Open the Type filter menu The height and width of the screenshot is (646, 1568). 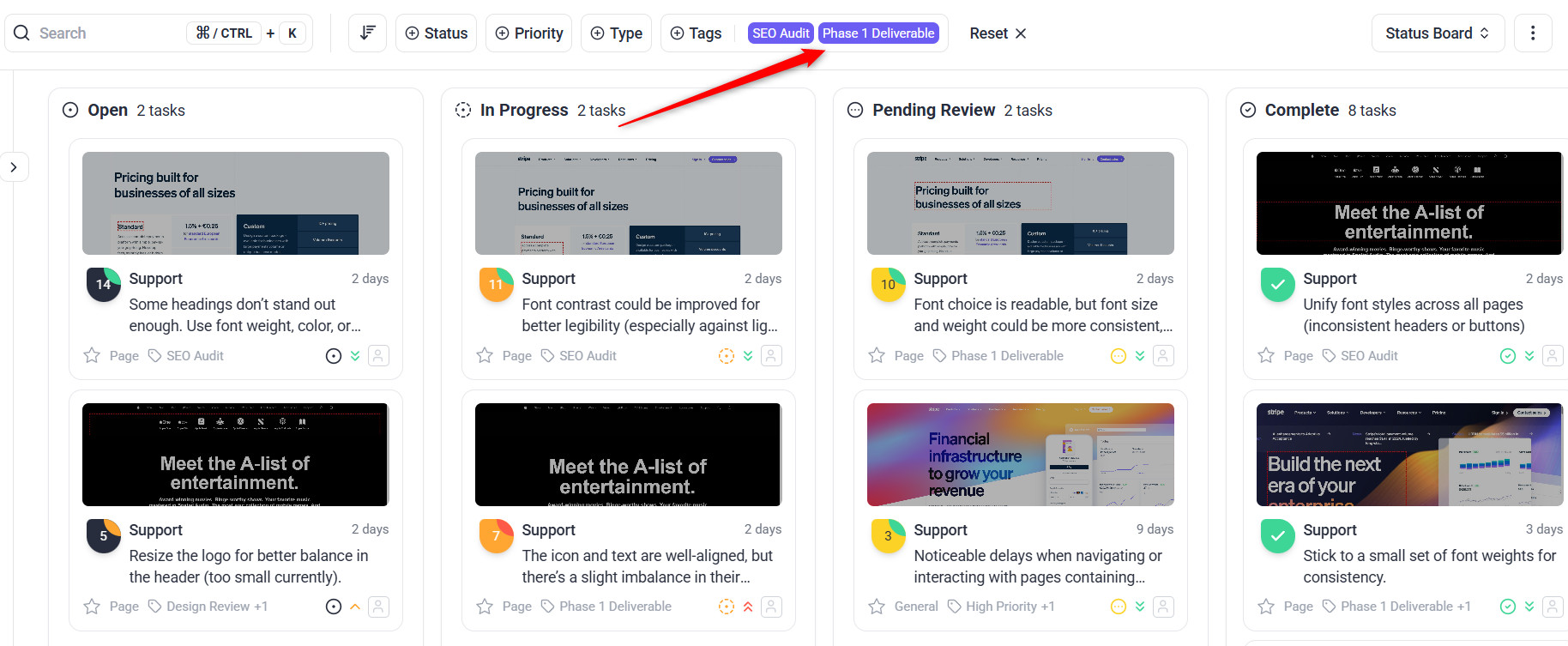pyautogui.click(x=616, y=33)
